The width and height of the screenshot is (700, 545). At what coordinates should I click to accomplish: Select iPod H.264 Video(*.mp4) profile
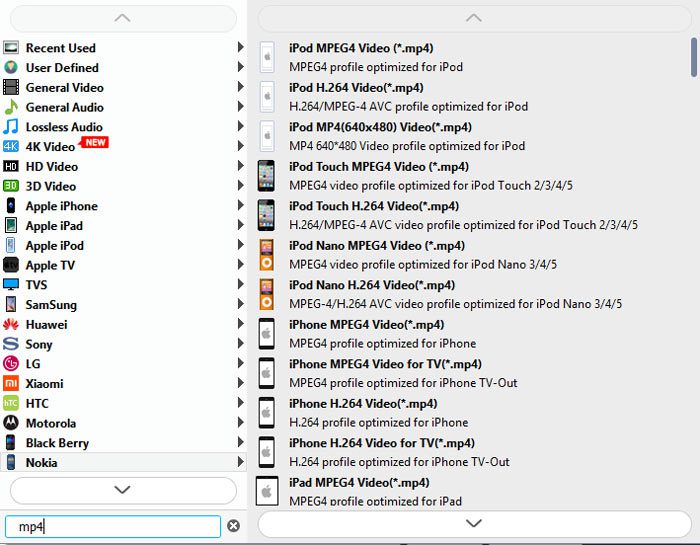click(473, 97)
